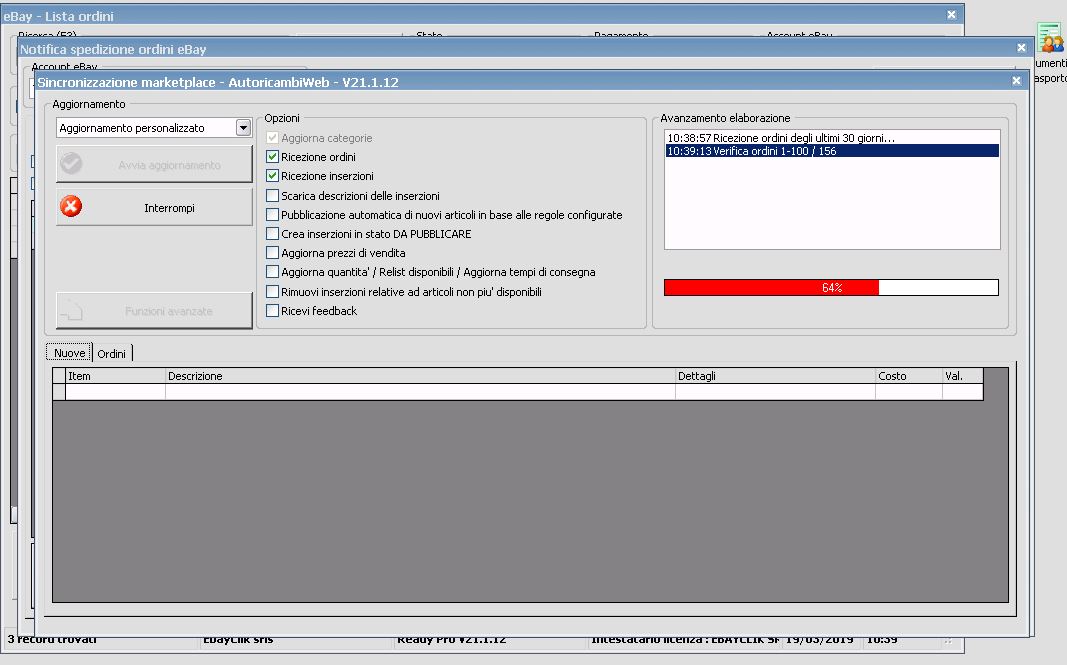The width and height of the screenshot is (1067, 665).
Task: Click the Dettagli column header
Action: [x=775, y=376]
